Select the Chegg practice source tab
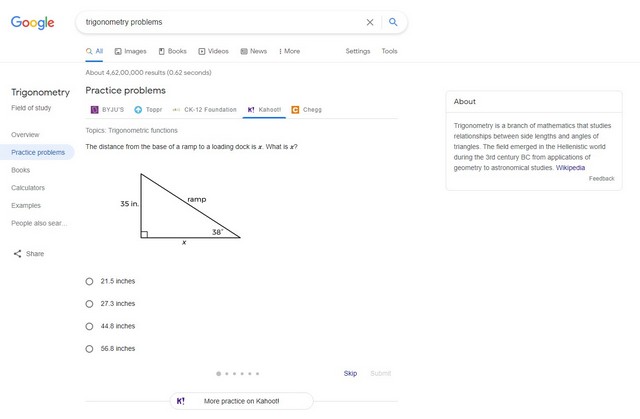640x419 pixels. 307,110
